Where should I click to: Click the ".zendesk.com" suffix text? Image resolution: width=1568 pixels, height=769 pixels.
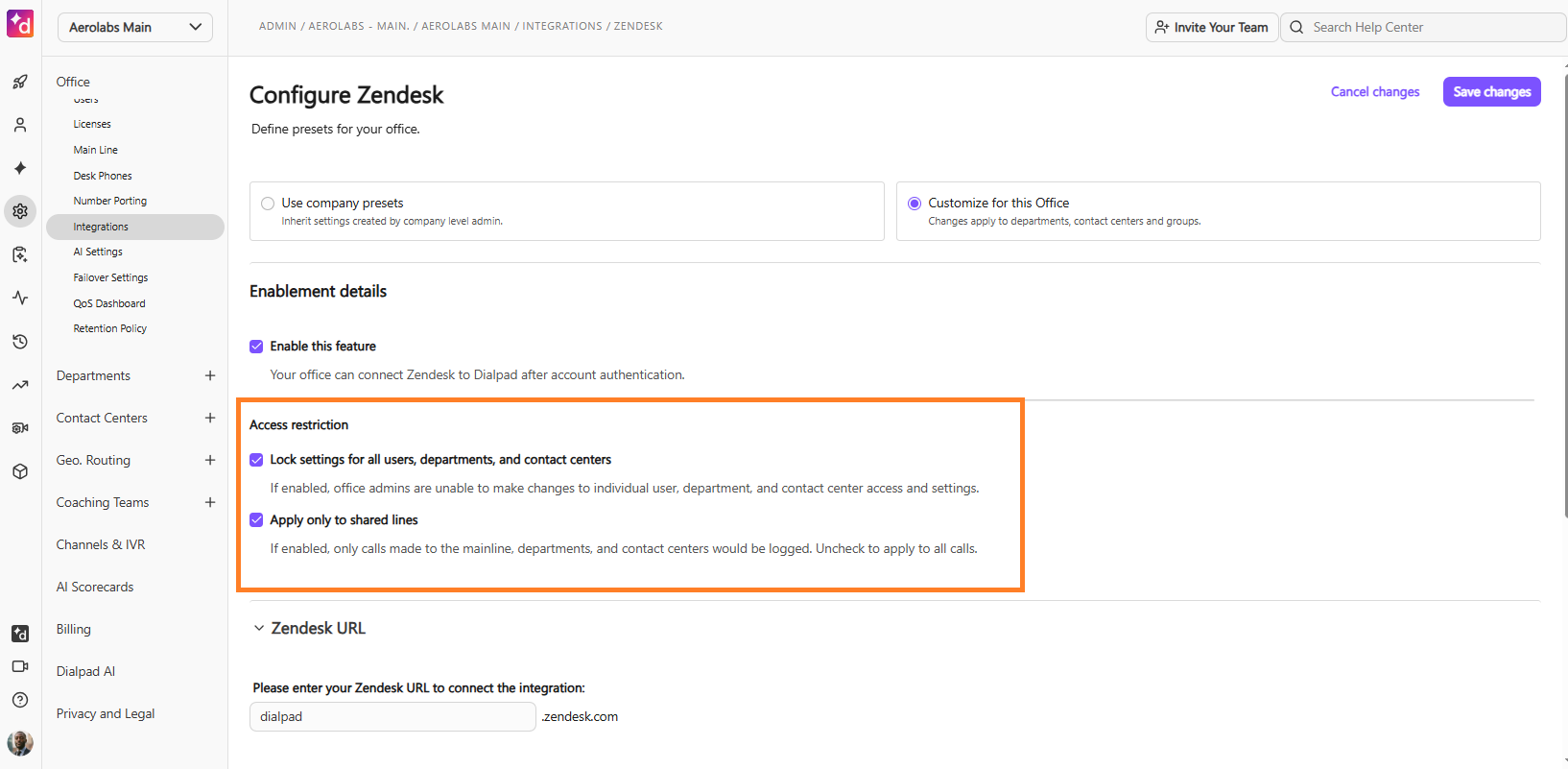tap(580, 717)
